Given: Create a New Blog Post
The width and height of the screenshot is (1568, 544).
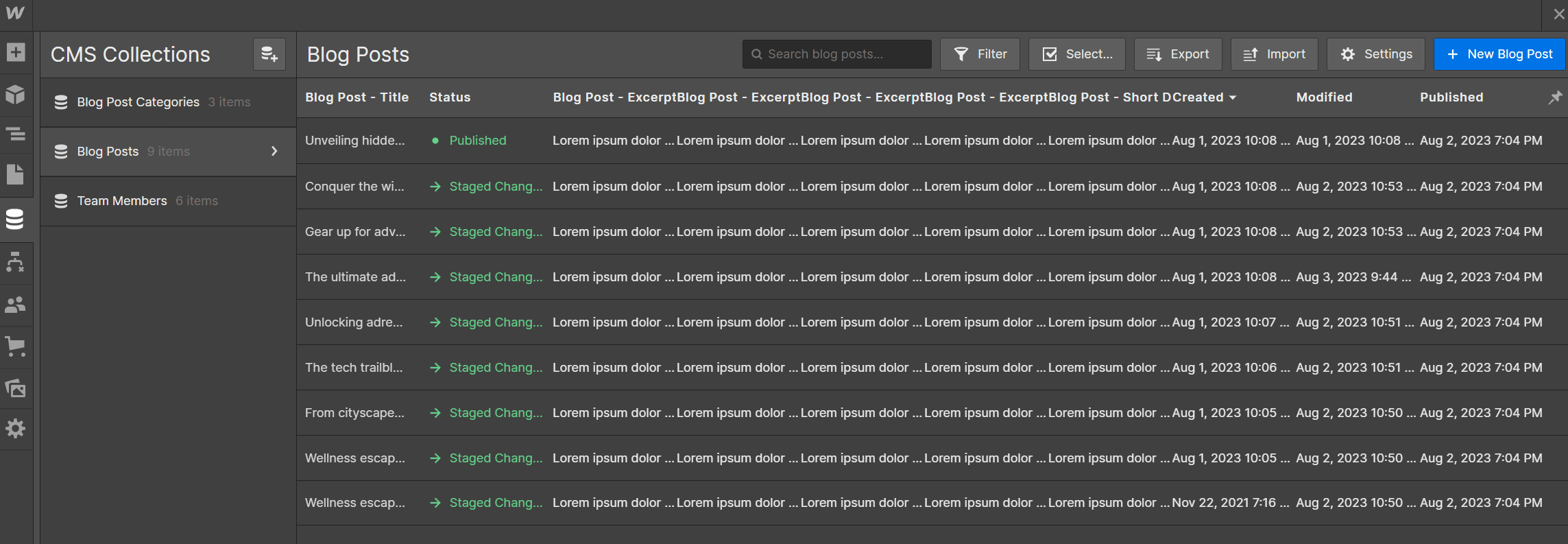Looking at the screenshot, I should click(1499, 54).
